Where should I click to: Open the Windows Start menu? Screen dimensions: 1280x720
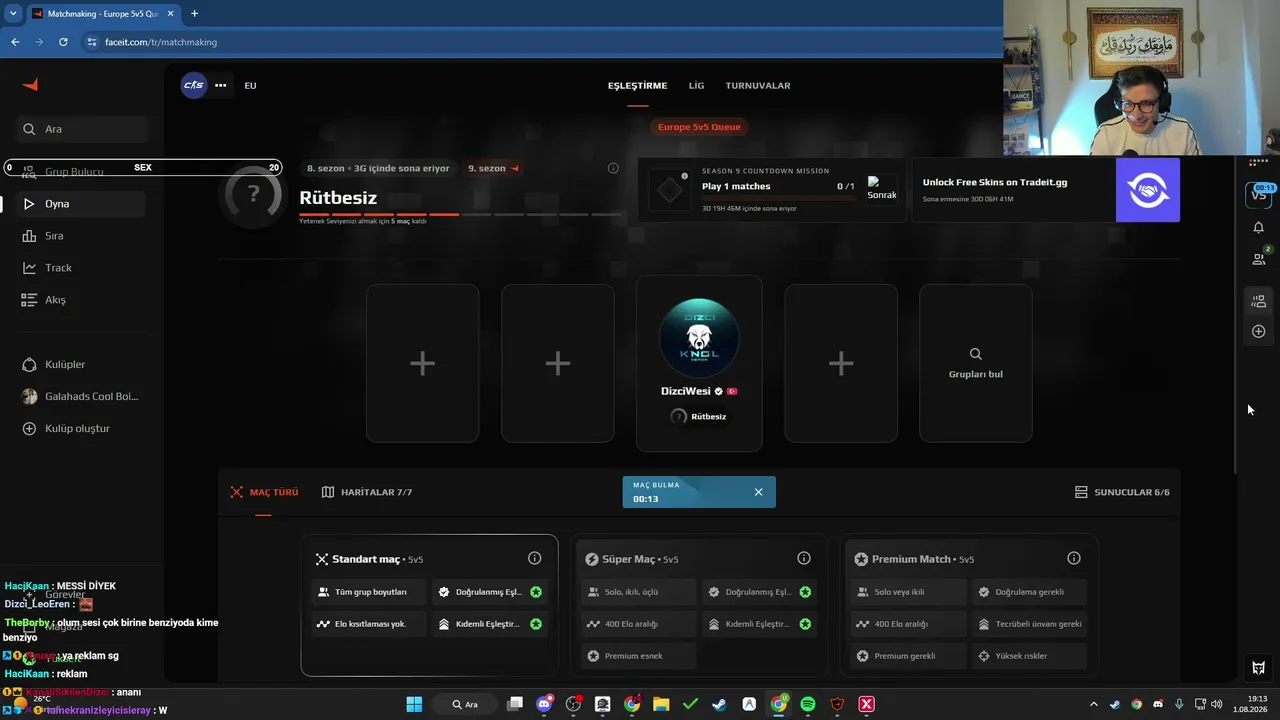coord(414,704)
